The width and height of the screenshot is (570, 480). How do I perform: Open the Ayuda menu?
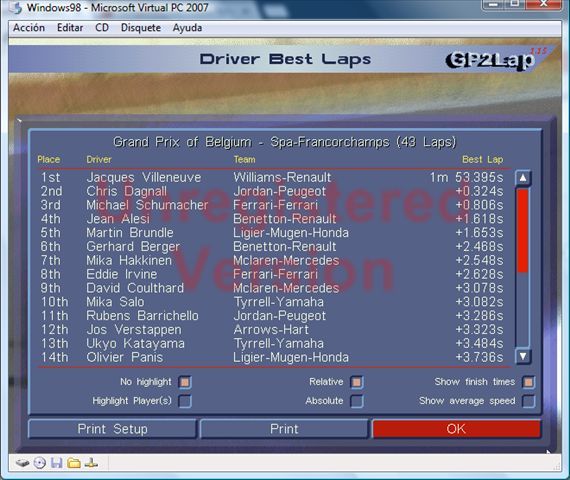187,28
